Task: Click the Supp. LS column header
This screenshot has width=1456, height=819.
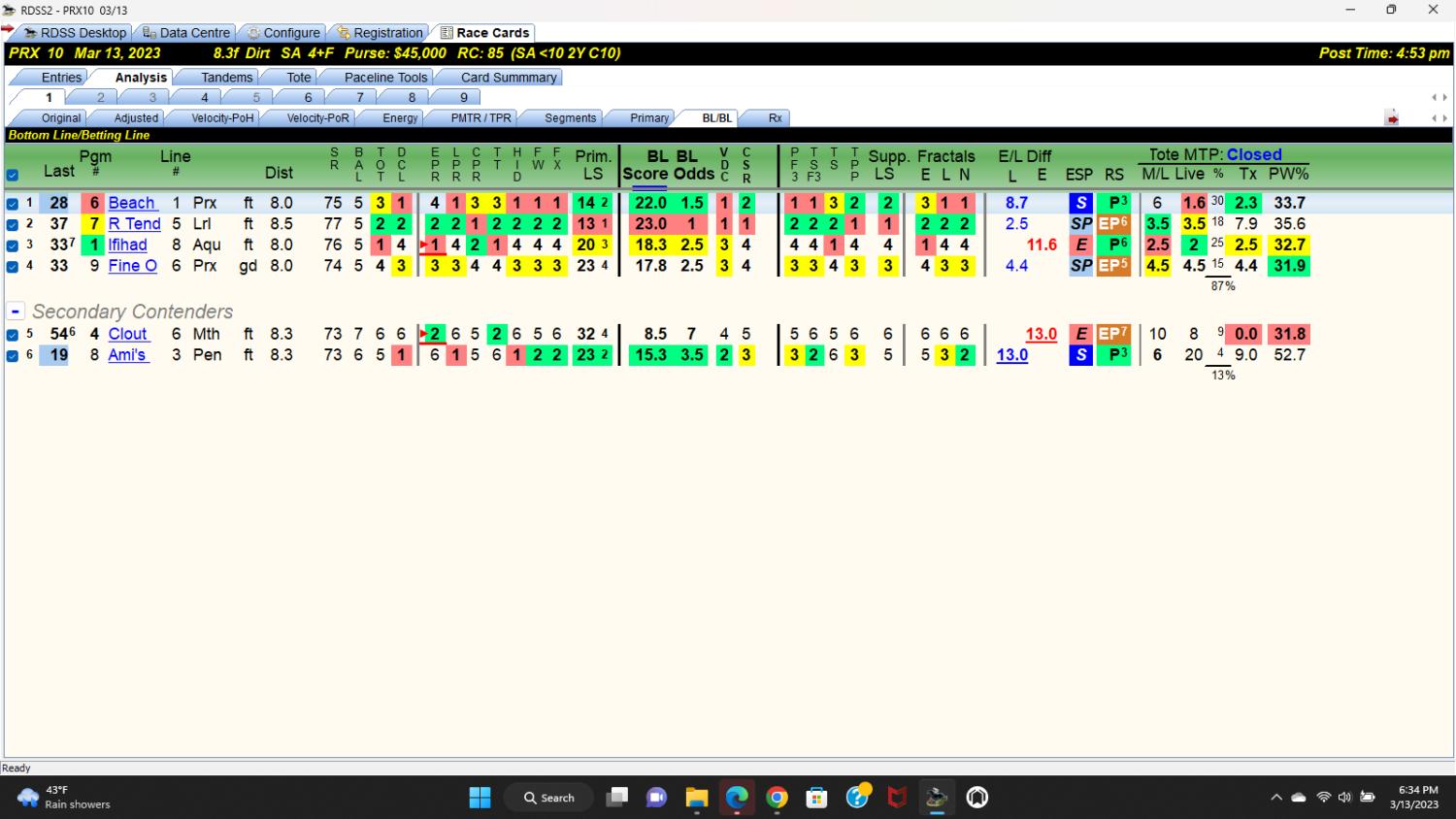Action: pyautogui.click(x=888, y=165)
